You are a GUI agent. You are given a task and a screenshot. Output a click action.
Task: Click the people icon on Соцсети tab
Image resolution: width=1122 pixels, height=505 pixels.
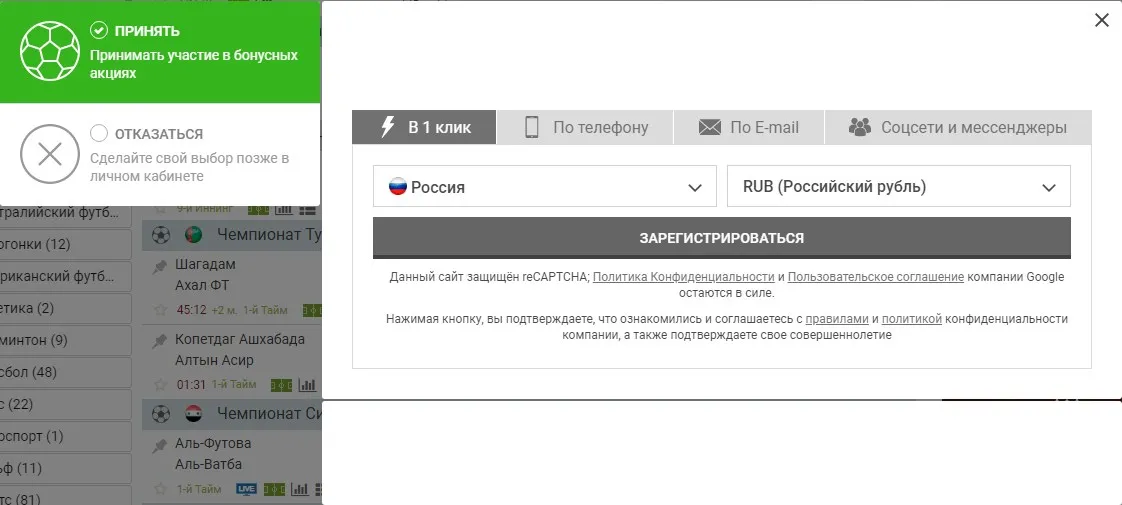[x=859, y=127]
